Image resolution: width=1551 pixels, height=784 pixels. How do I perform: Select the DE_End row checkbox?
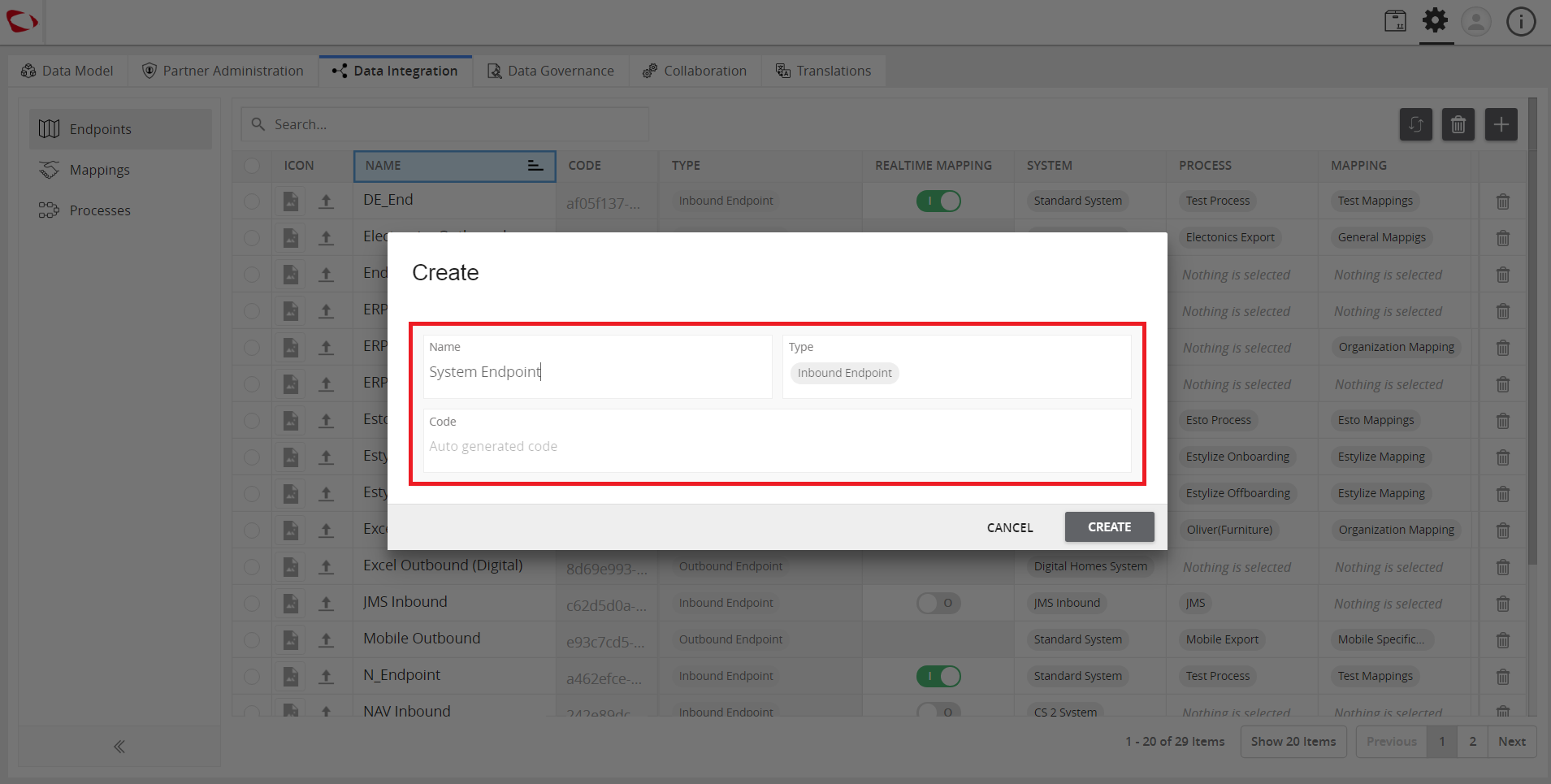pyautogui.click(x=252, y=201)
